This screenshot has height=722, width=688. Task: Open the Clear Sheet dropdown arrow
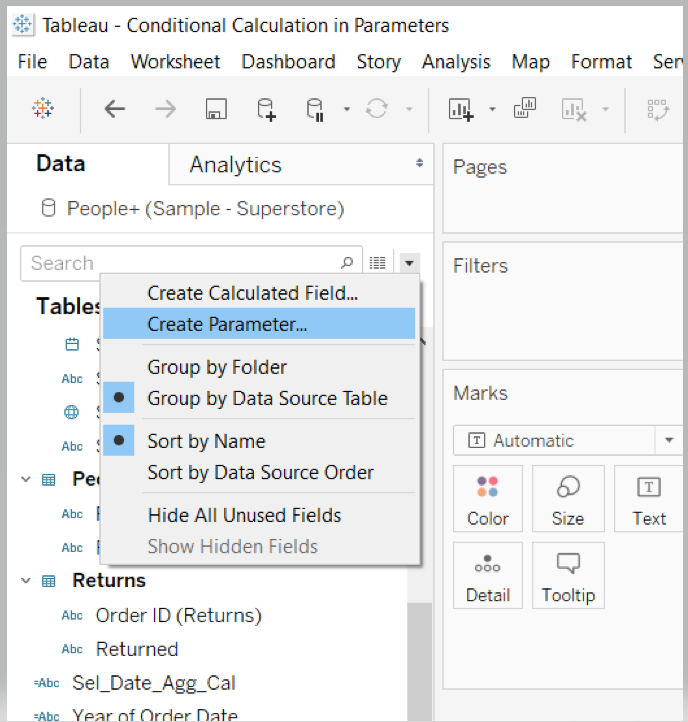click(x=606, y=109)
